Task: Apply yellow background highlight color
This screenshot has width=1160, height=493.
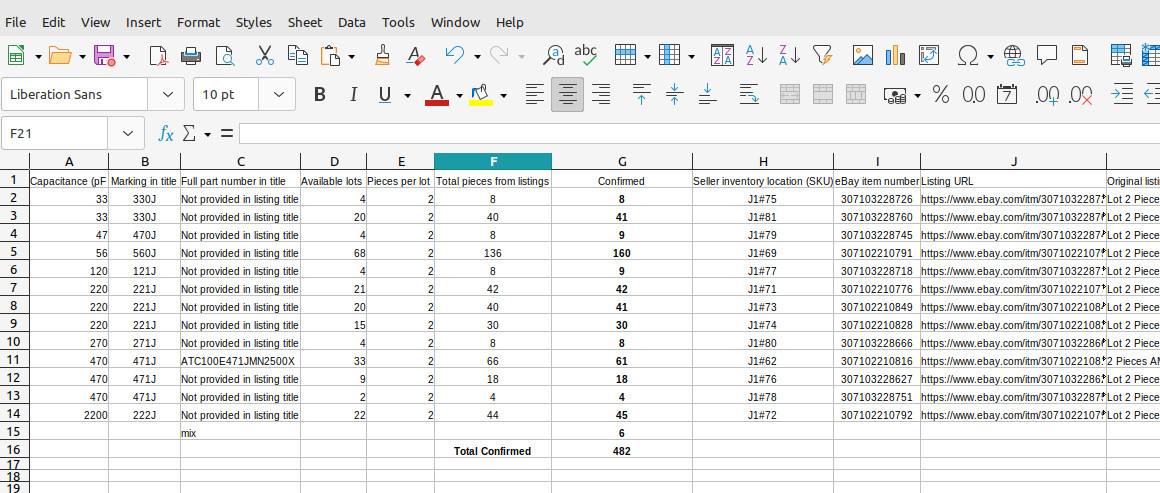Action: click(482, 95)
